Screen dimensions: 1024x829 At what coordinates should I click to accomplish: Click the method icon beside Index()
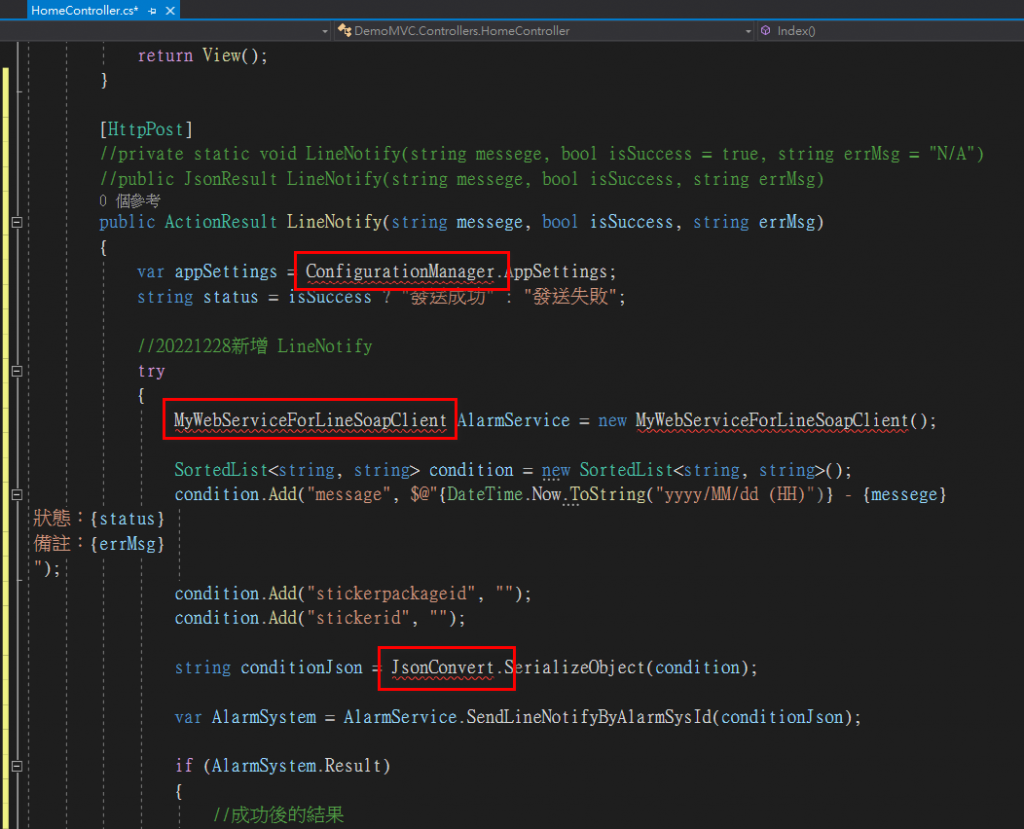tap(765, 31)
